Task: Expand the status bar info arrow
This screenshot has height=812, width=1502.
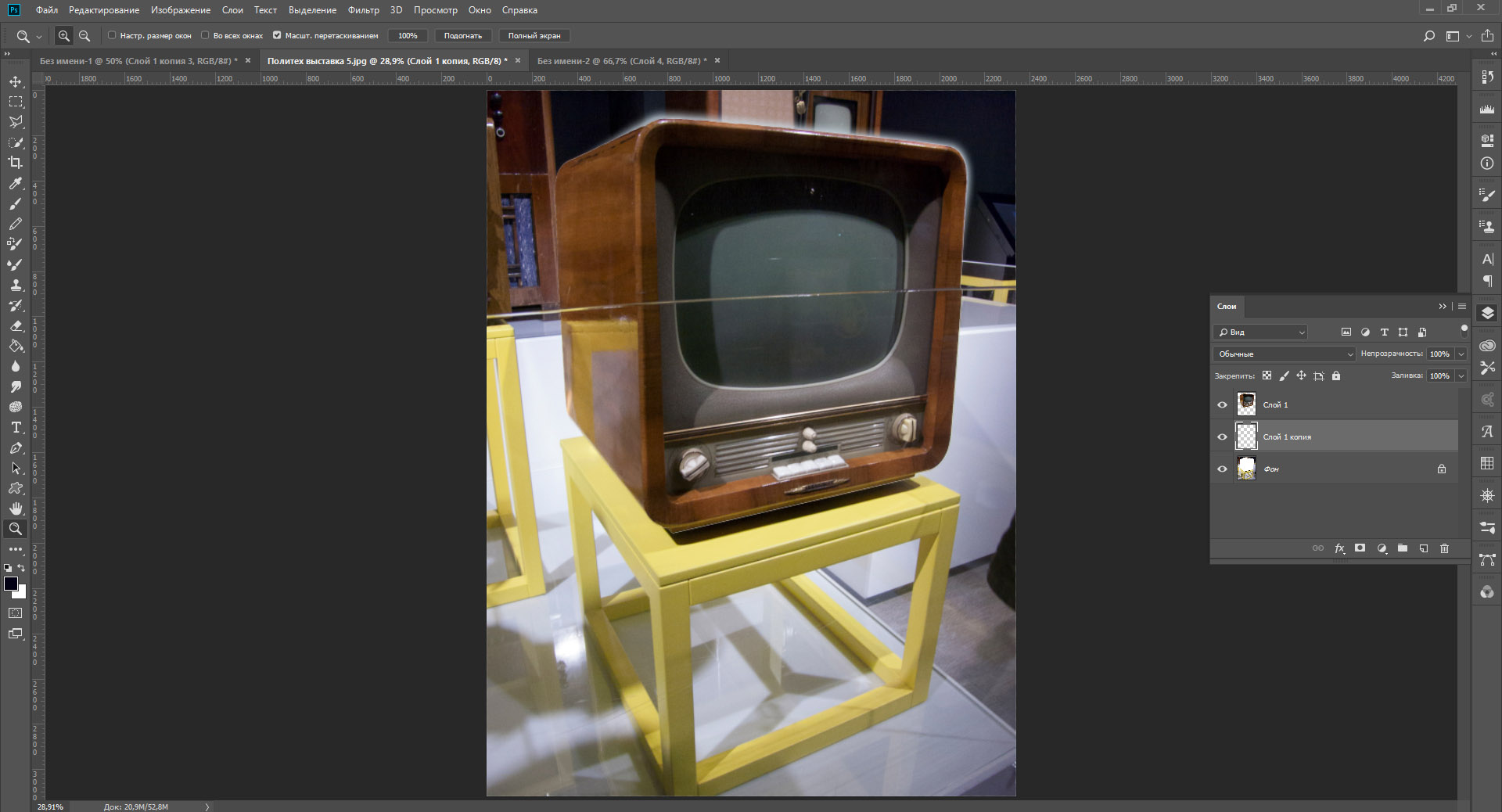Action: click(207, 807)
